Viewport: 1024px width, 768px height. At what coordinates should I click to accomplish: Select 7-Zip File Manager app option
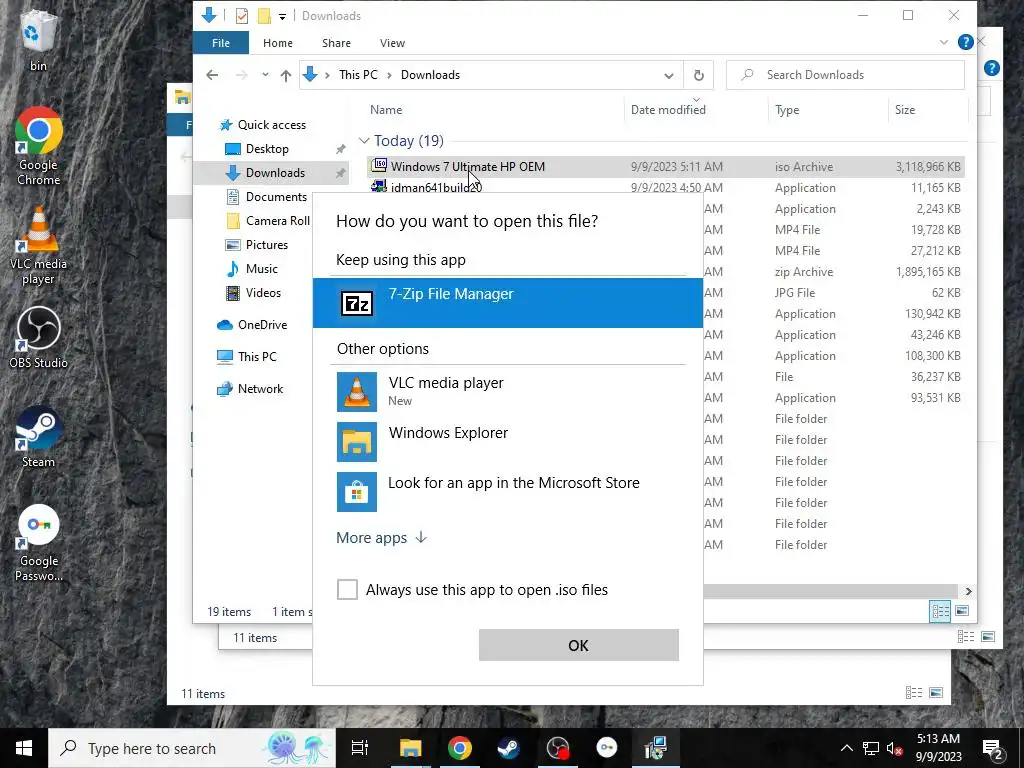(507, 303)
